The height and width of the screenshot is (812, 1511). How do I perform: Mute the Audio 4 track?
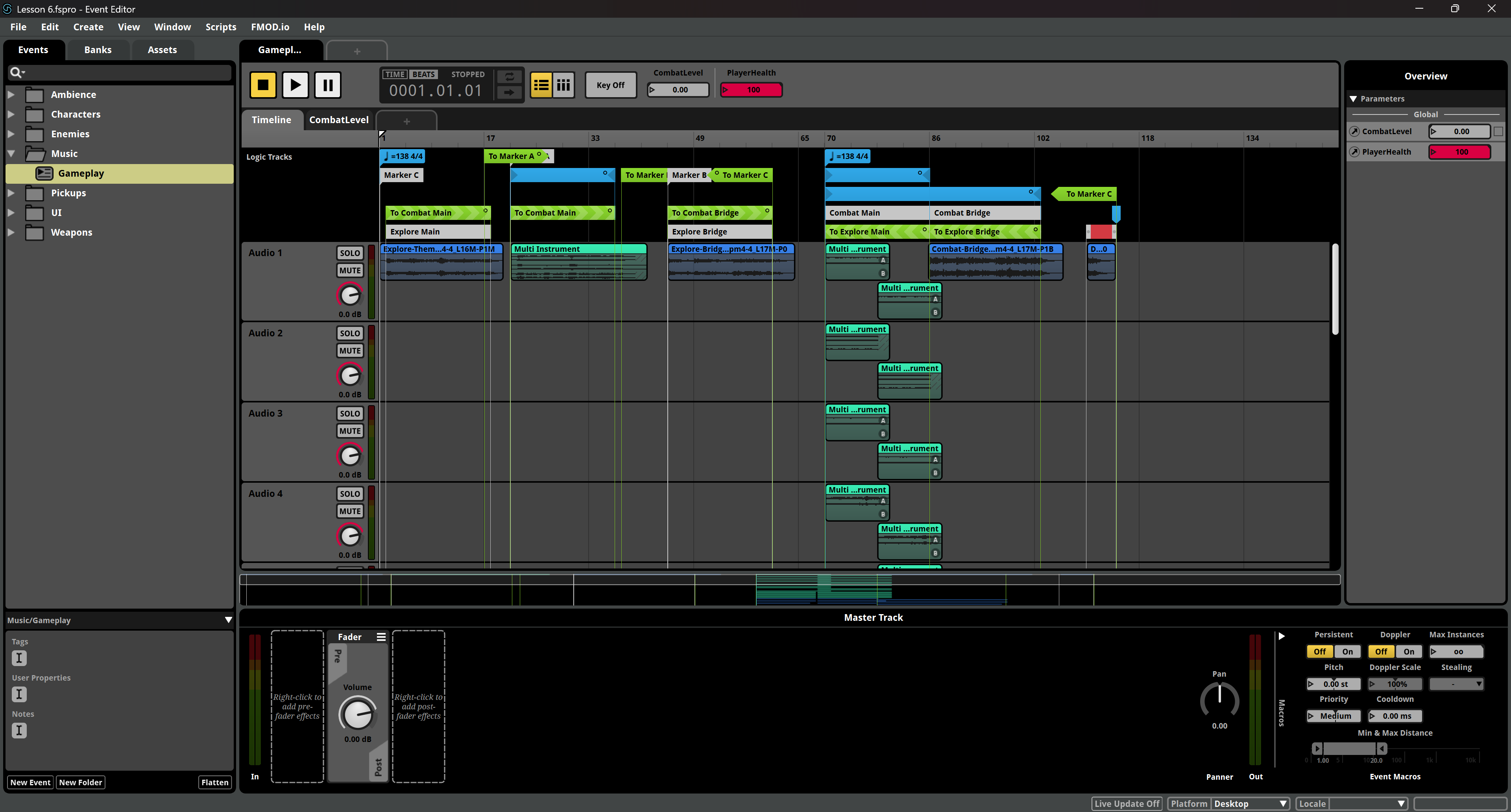point(349,511)
